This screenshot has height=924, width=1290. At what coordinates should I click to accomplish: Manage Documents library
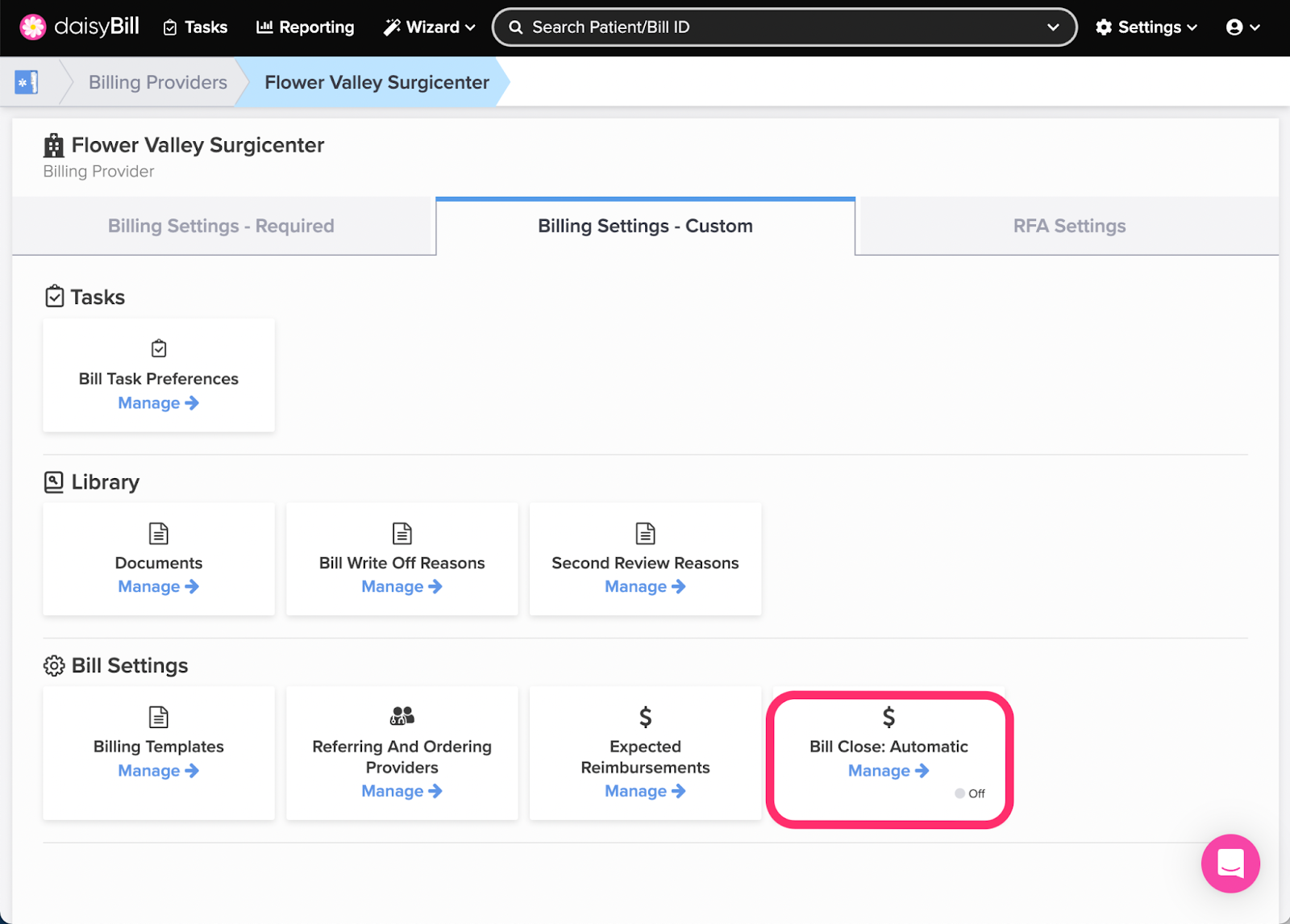pos(159,587)
